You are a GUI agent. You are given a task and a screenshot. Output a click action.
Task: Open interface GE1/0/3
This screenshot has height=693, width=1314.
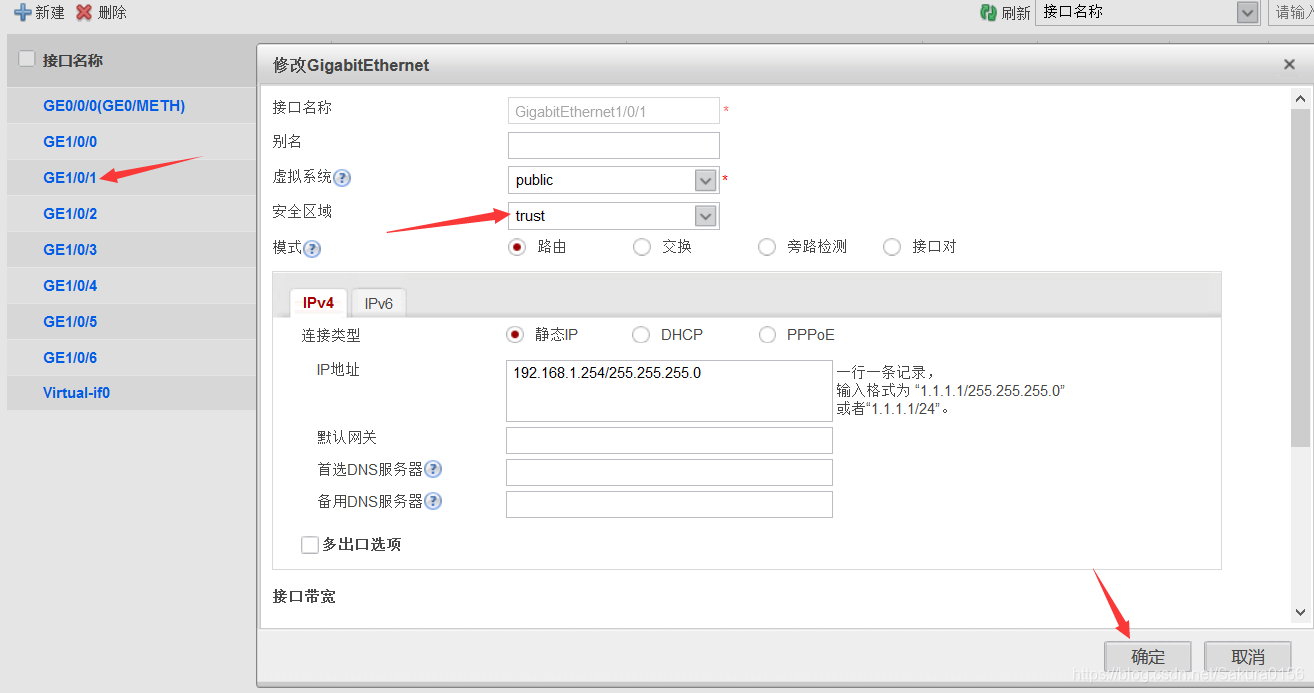click(70, 249)
